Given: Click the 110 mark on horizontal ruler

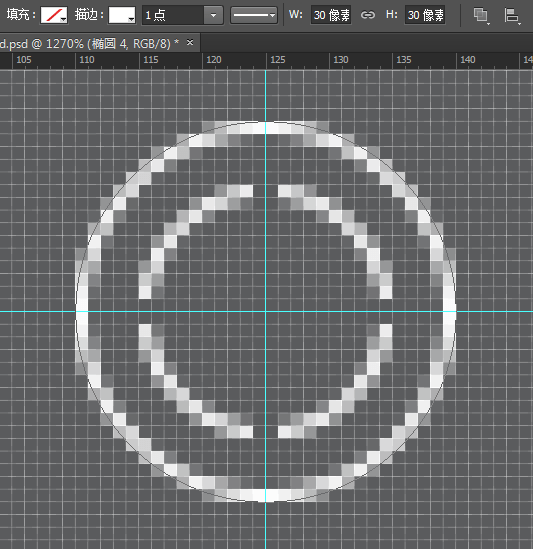Looking at the screenshot, I should tap(86, 60).
